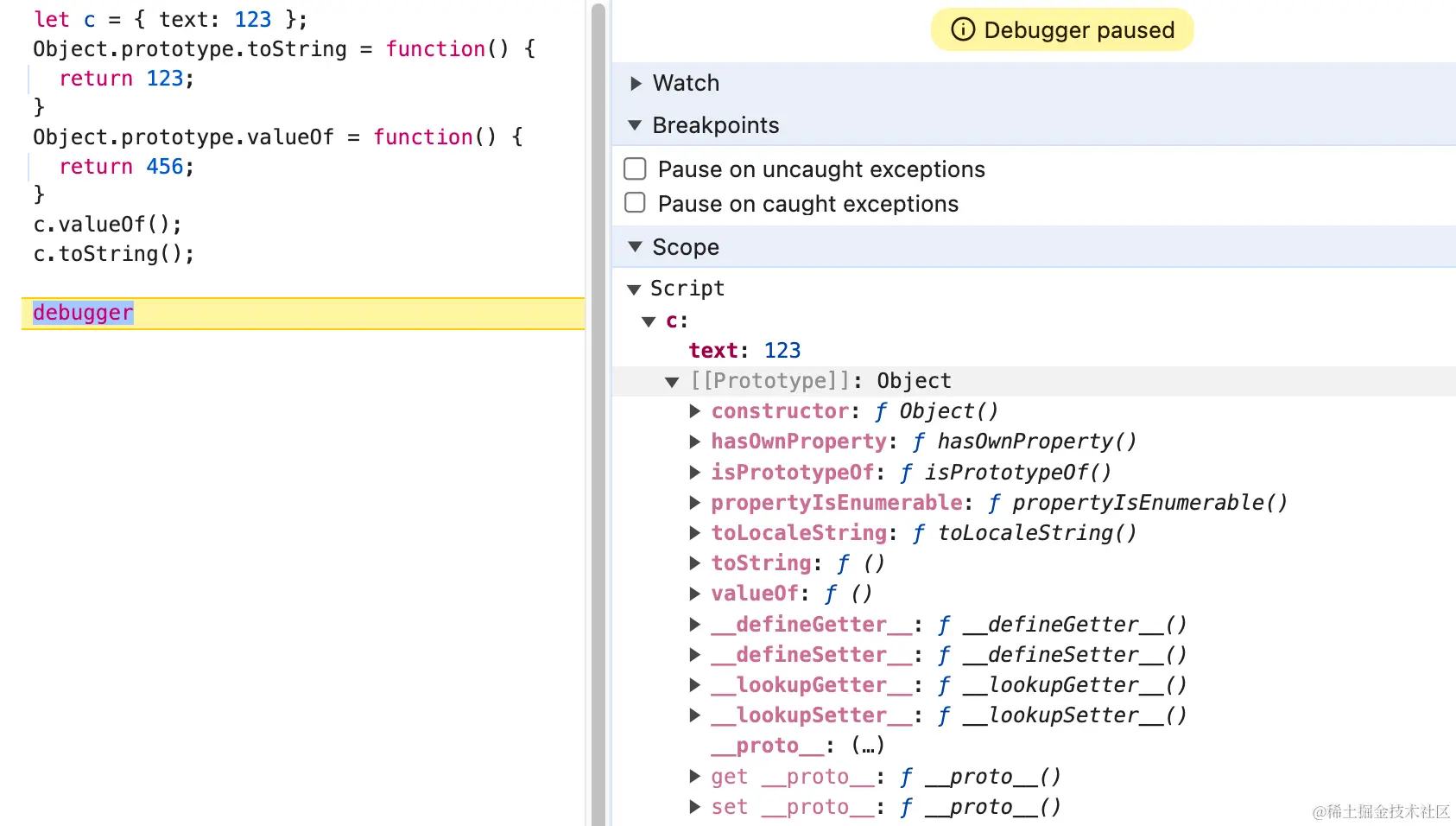1456x826 pixels.
Task: Click the 'f hasOwnProperty()' function value
Action: click(1024, 442)
